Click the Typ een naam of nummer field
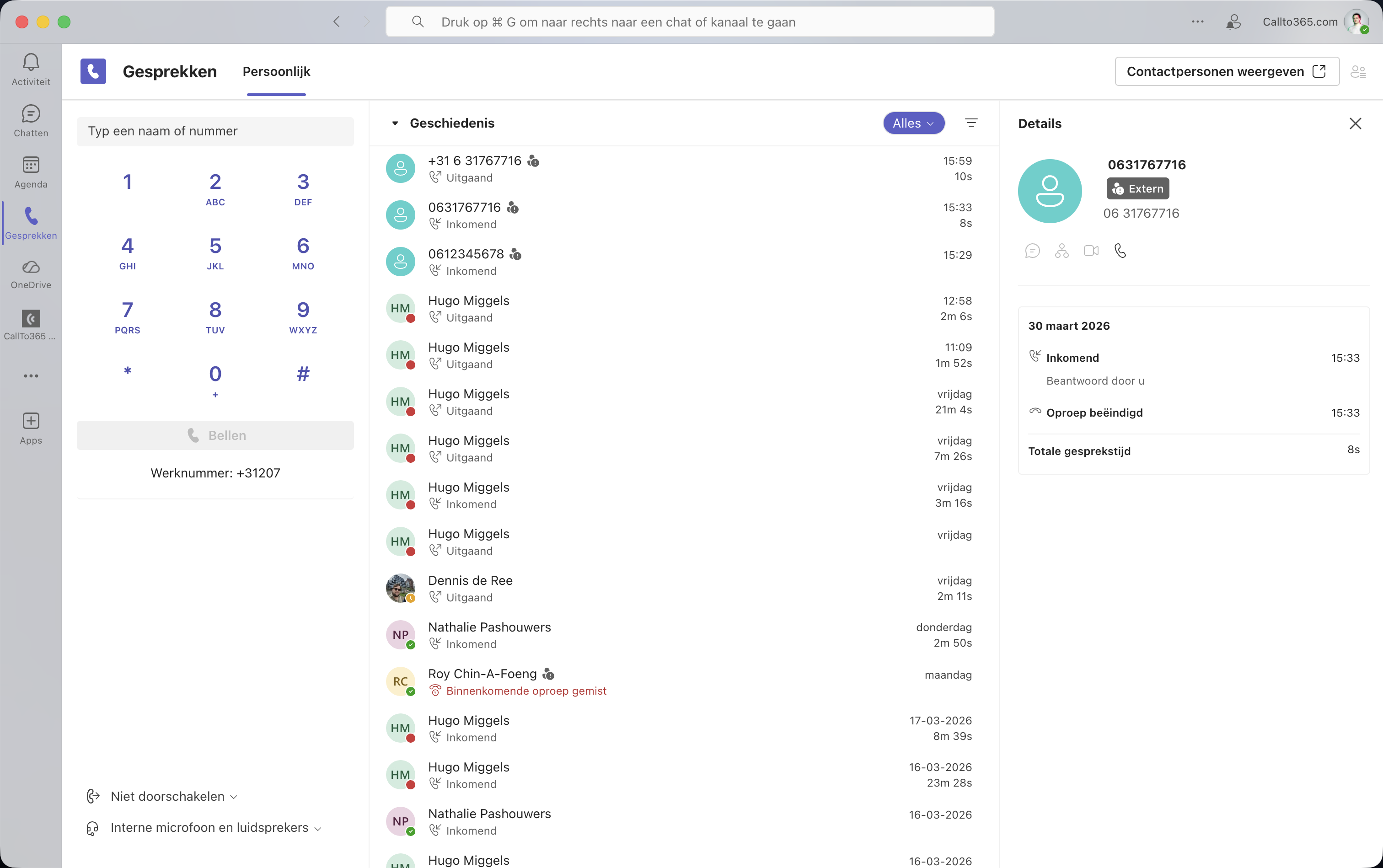Image resolution: width=1383 pixels, height=868 pixels. pos(215,131)
